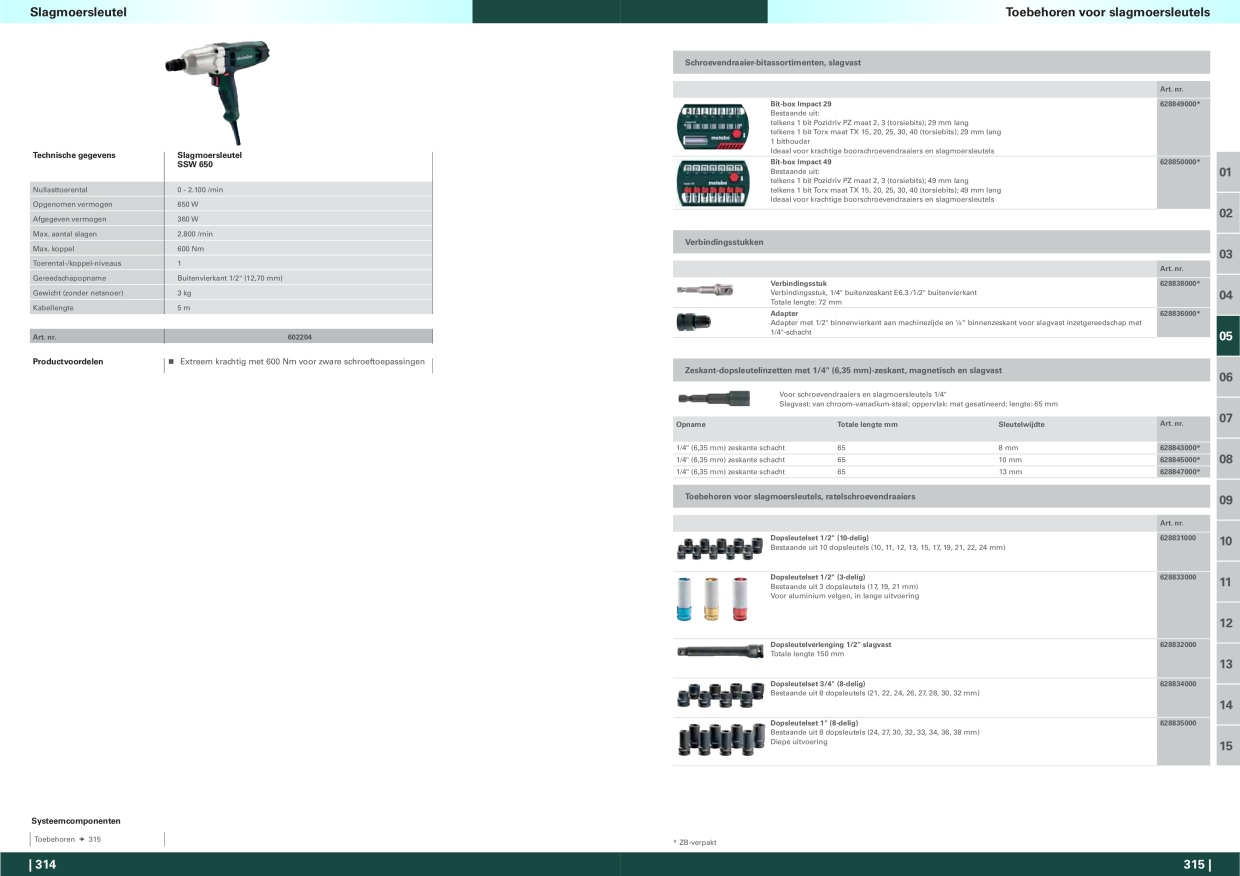Click the Max. koppel 600 Nm value
The width and height of the screenshot is (1240, 876).
(191, 248)
